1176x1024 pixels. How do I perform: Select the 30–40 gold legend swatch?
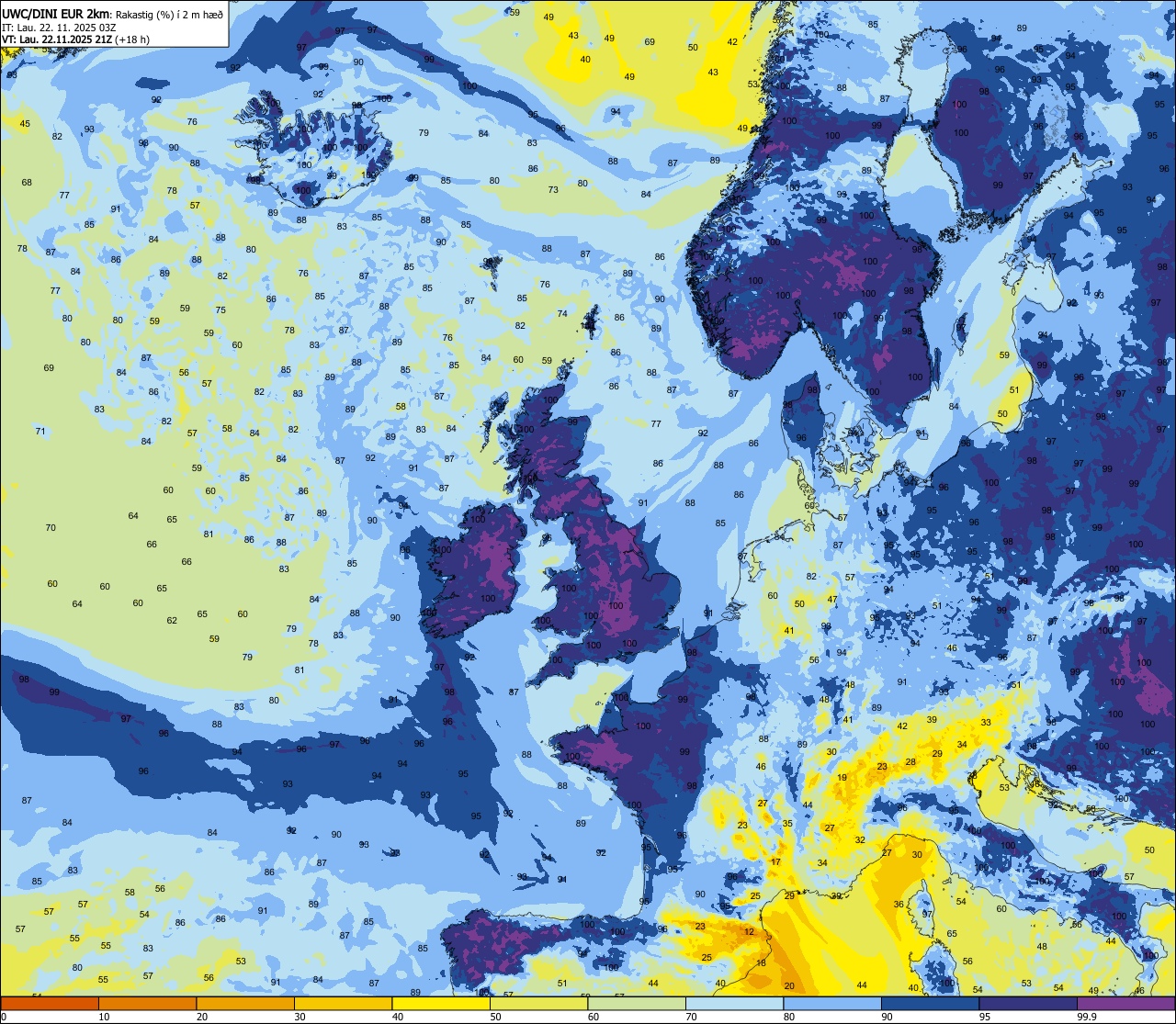tap(344, 1003)
